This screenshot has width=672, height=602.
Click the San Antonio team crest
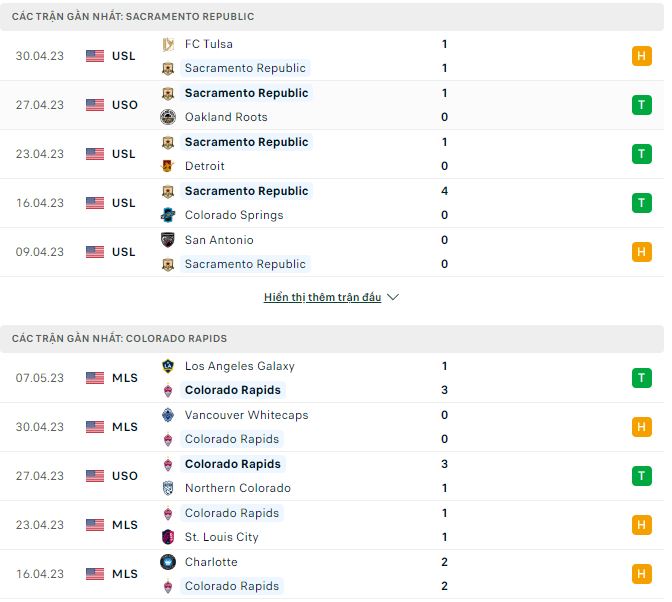click(x=168, y=240)
